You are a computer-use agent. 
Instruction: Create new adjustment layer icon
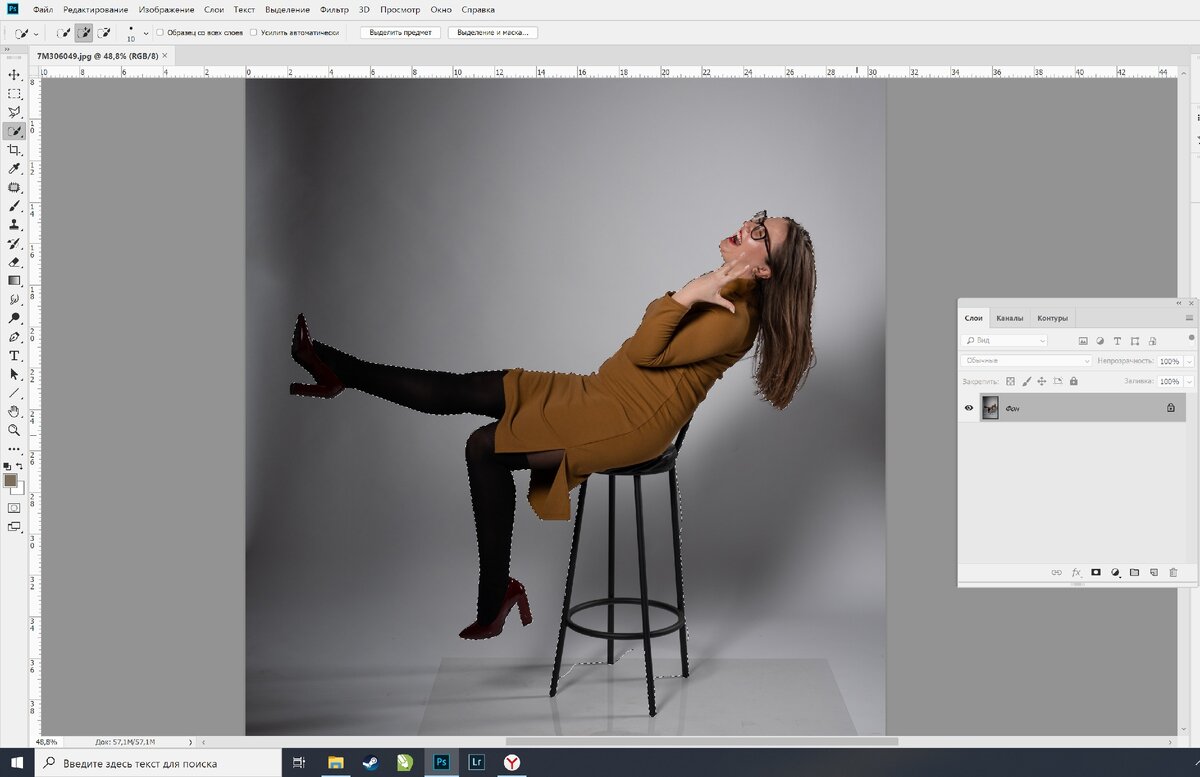[1115, 573]
